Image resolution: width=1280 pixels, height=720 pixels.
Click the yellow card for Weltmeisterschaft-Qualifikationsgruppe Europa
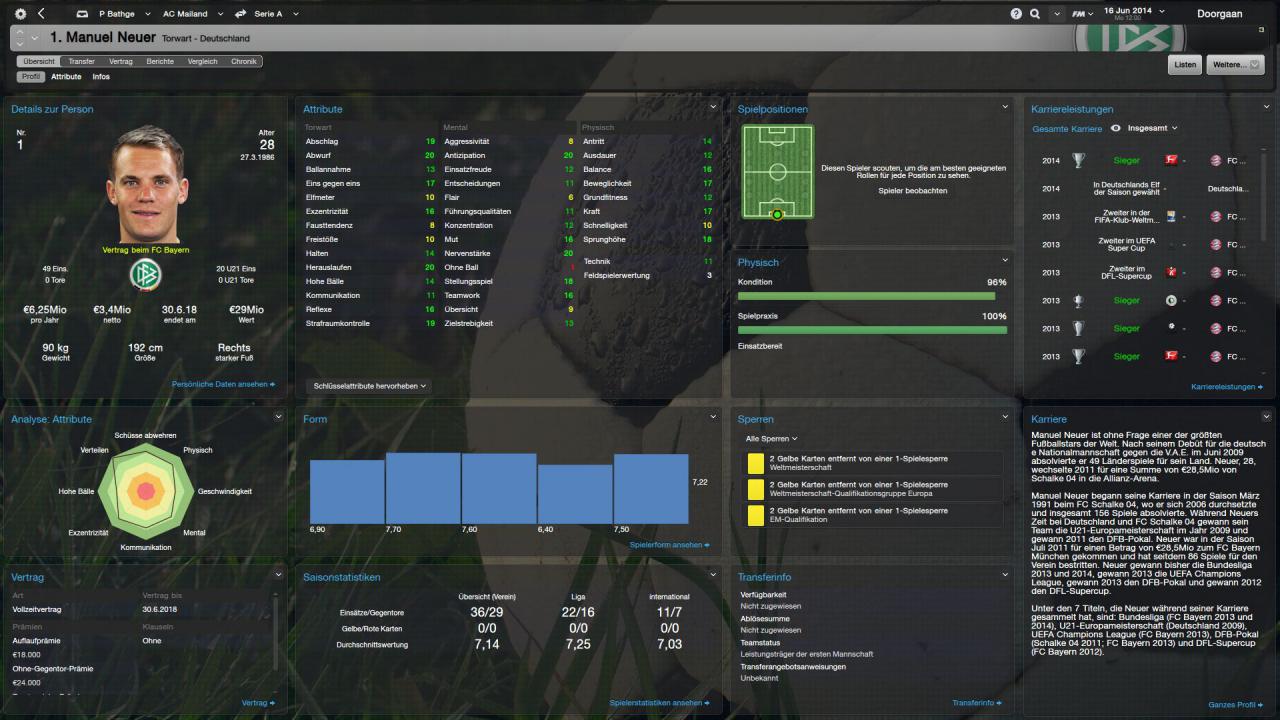pos(755,489)
